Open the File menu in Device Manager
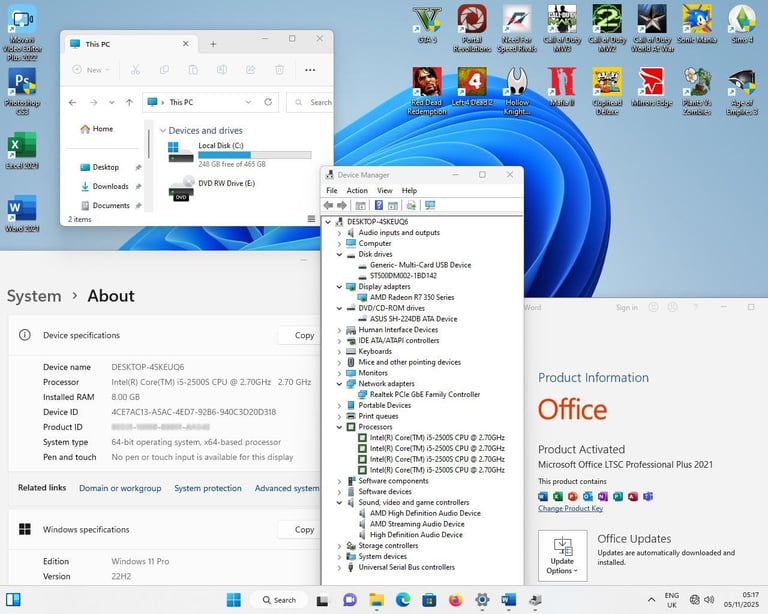This screenshot has width=768, height=614. [332, 190]
